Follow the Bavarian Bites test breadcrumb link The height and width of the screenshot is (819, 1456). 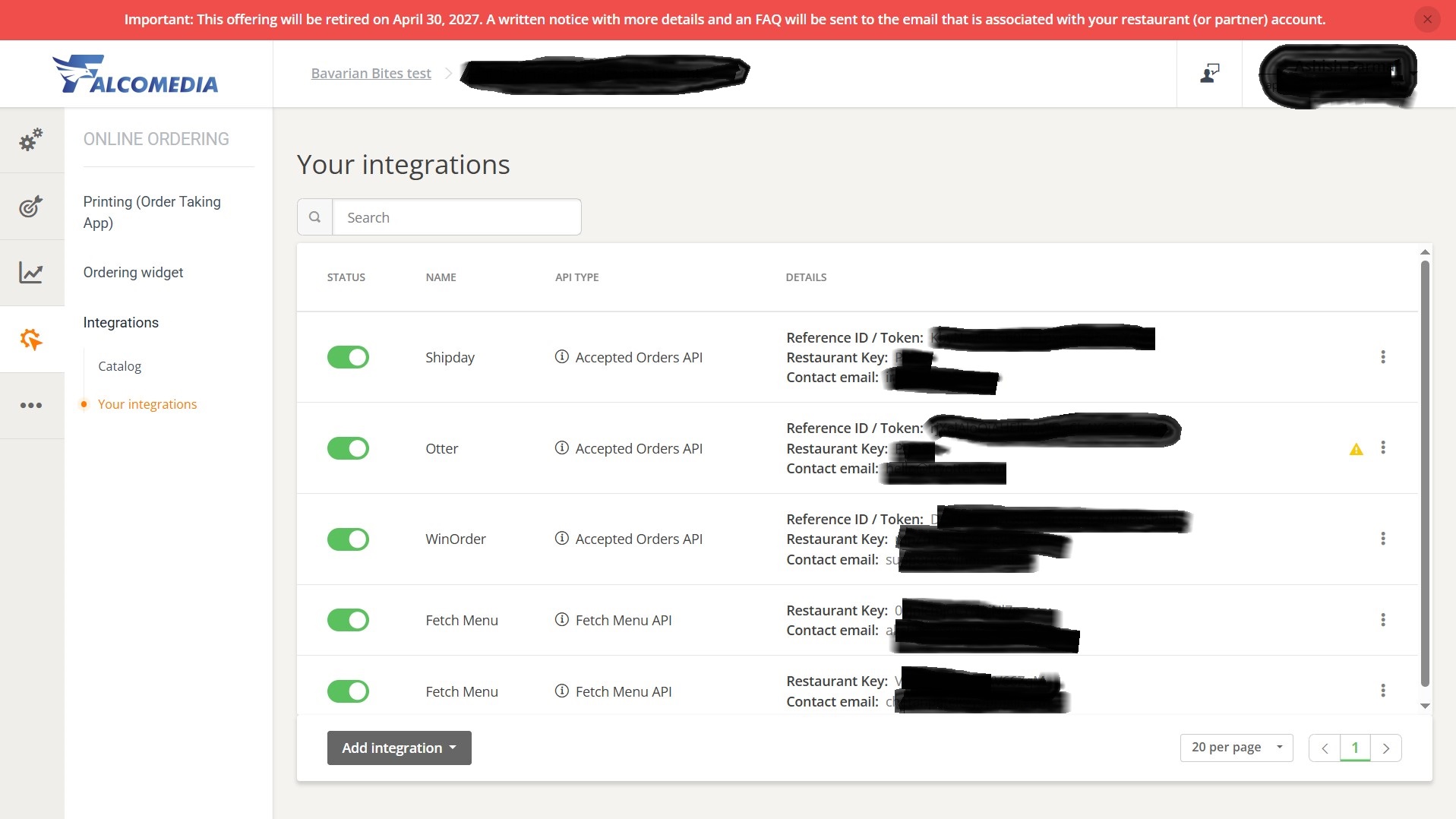[371, 73]
